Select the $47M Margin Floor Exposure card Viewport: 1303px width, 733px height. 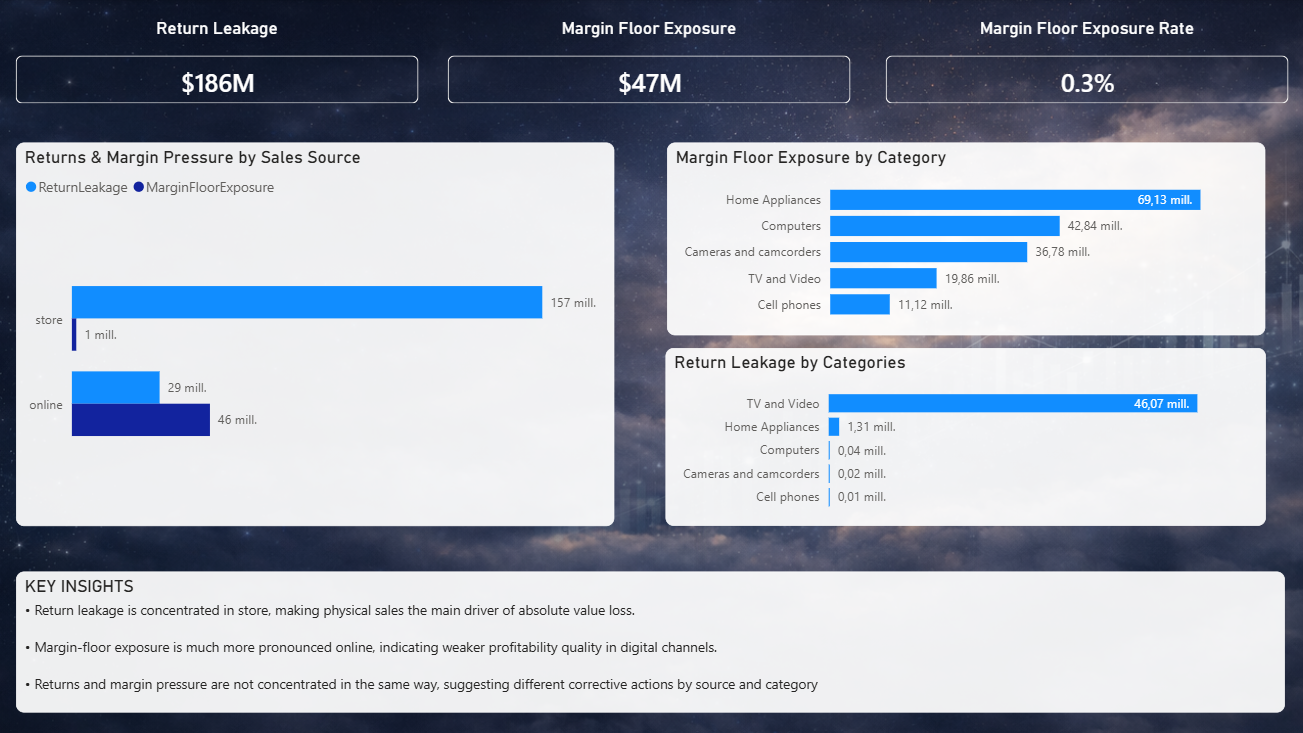tap(648, 79)
